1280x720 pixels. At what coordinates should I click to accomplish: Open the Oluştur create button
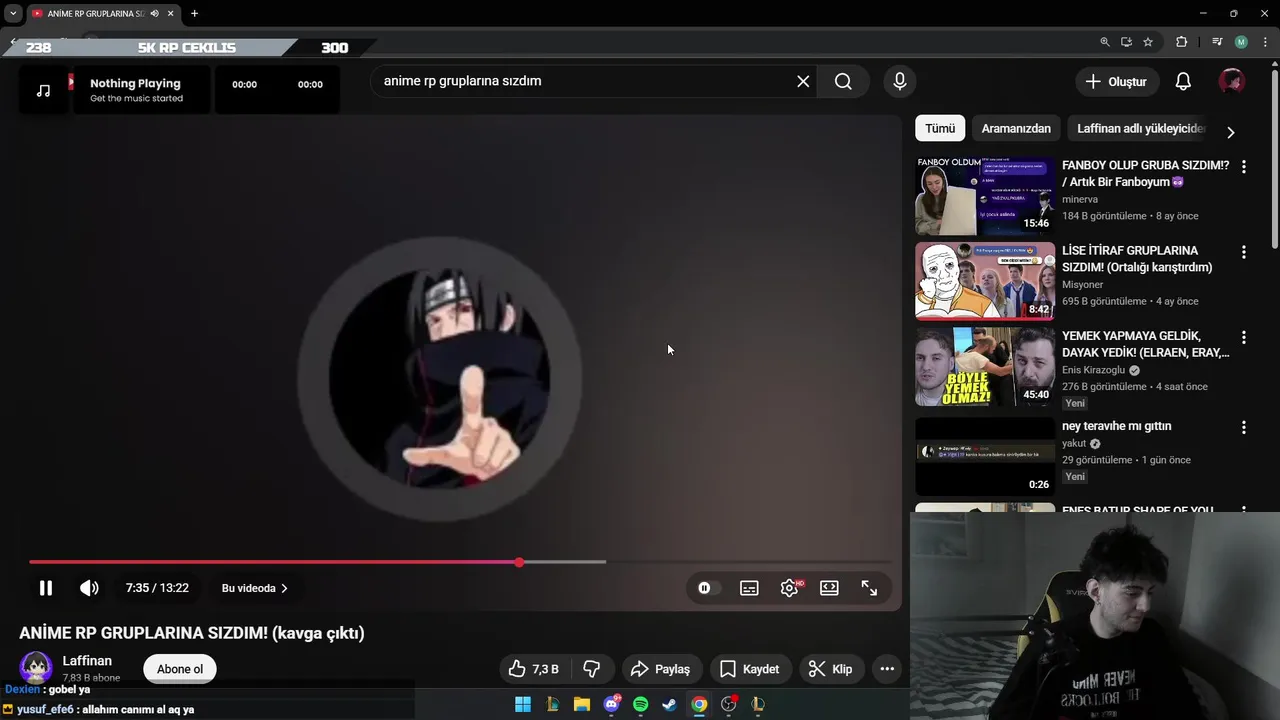[x=1117, y=81]
